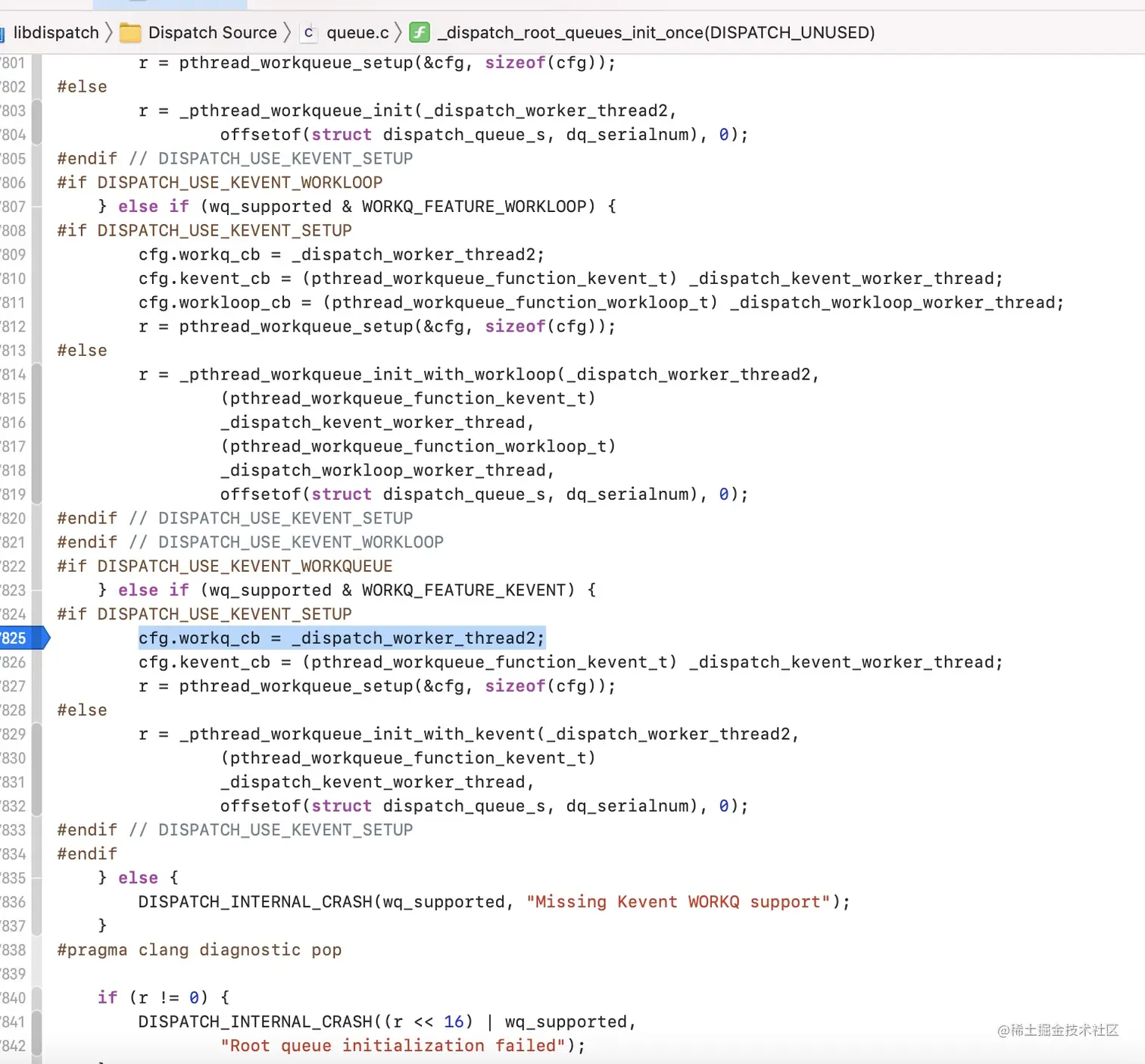The width and height of the screenshot is (1145, 1064).
Task: Click the highlighted cfg.workq_cb assignment
Action: tap(341, 638)
